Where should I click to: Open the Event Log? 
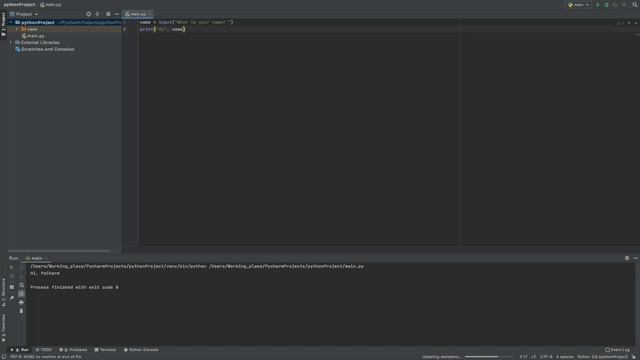click(618, 350)
